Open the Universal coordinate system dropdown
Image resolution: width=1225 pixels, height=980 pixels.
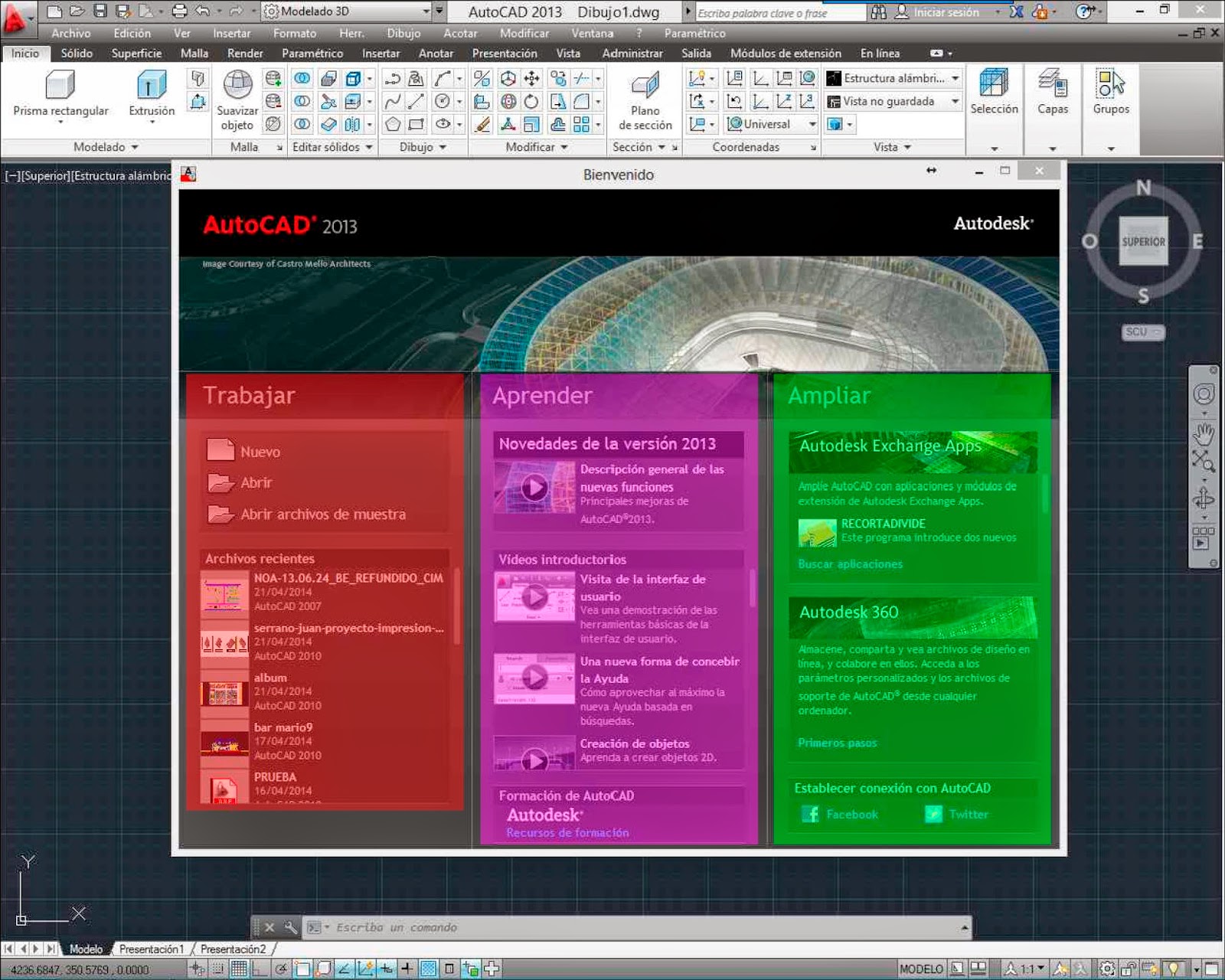pyautogui.click(x=813, y=124)
